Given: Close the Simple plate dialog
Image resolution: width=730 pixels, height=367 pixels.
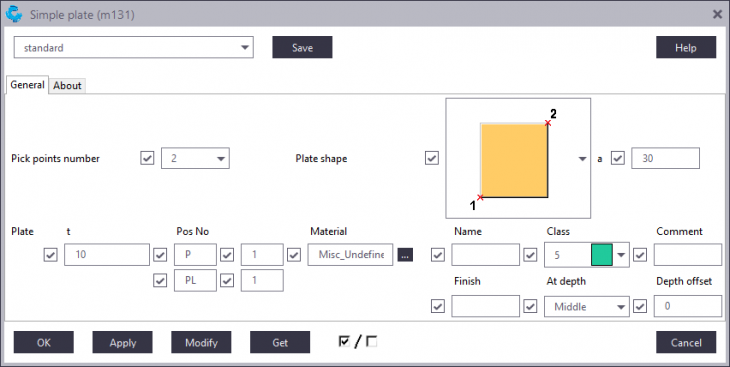Looking at the screenshot, I should pyautogui.click(x=717, y=14).
